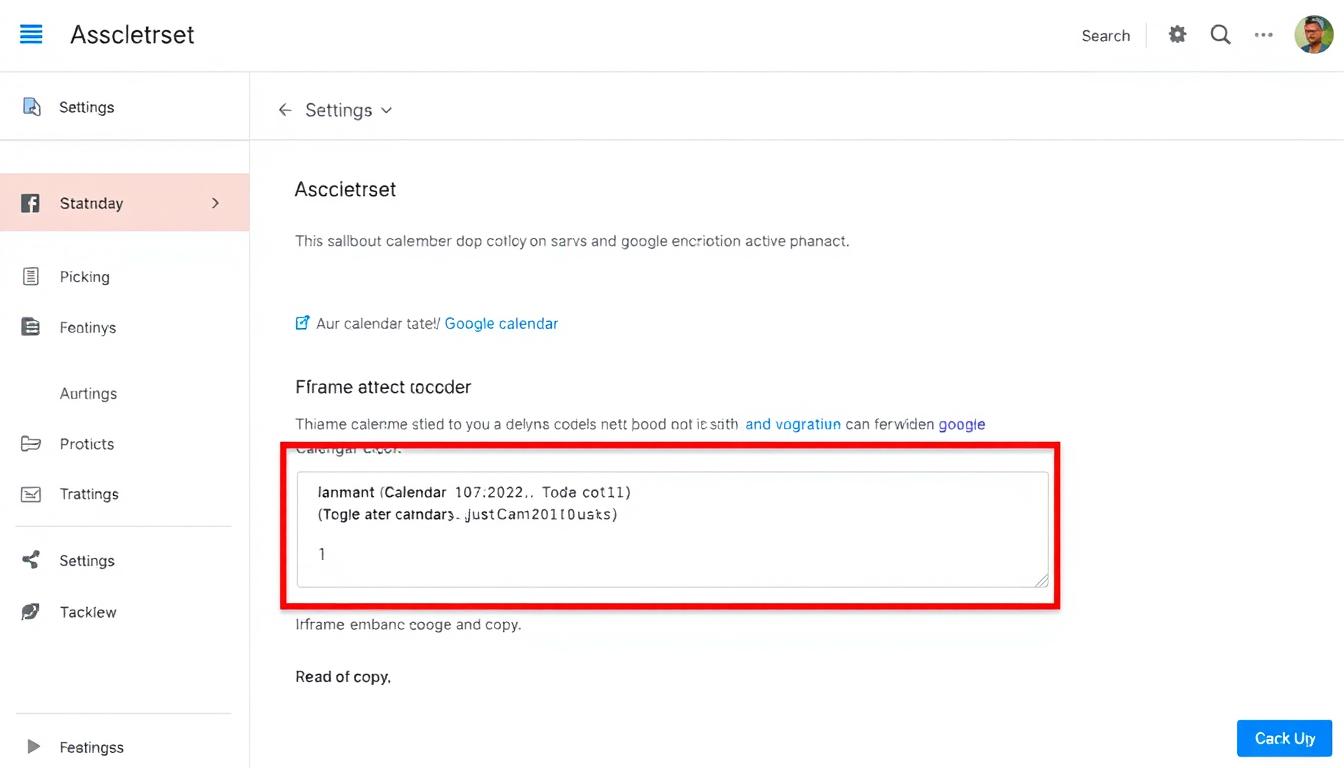
Task: Click the back arrow beside Settings
Action: pyautogui.click(x=285, y=110)
